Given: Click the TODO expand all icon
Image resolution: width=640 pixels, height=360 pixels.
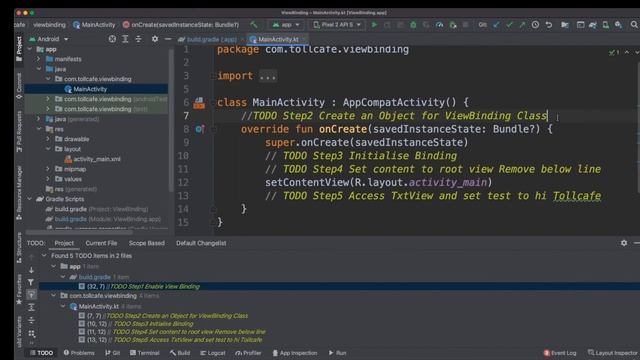Looking at the screenshot, I should [31, 308].
